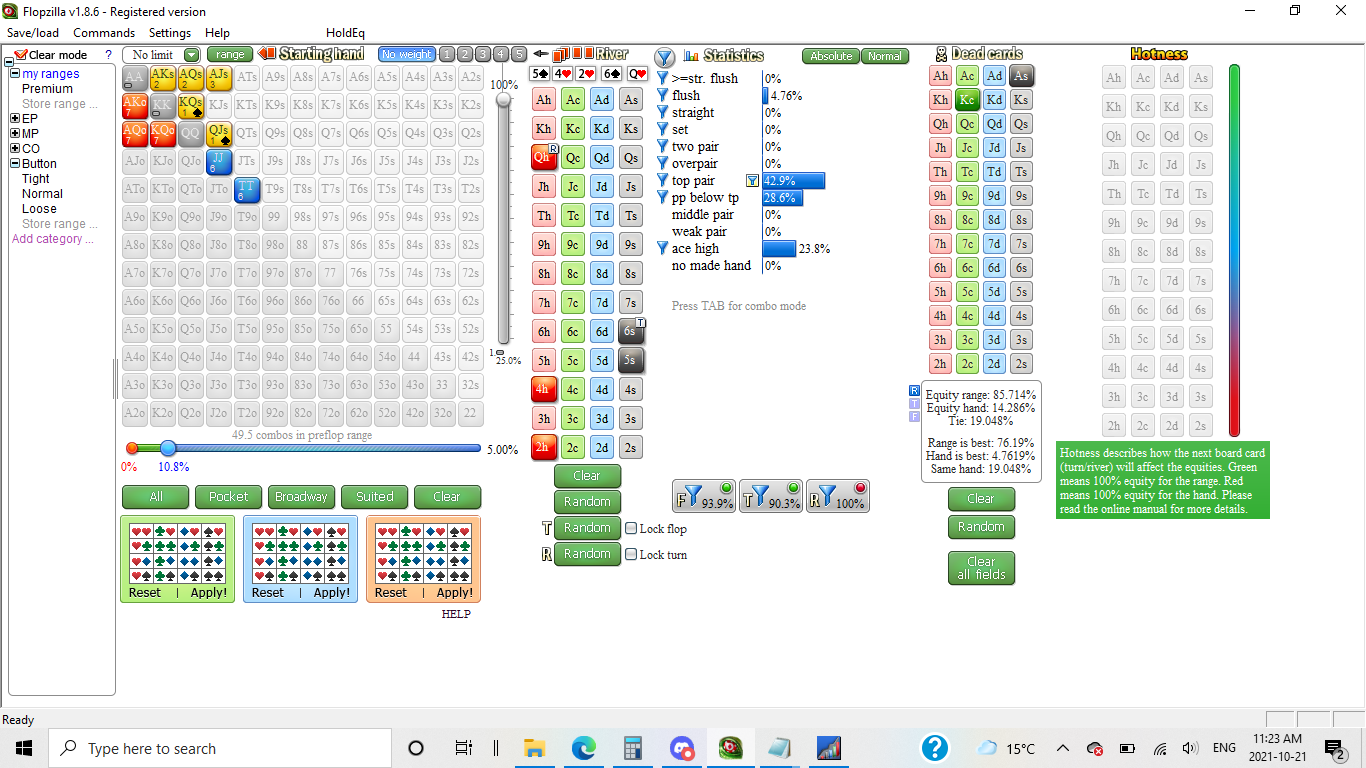Toggle the AKs hand in the starting hand grid
This screenshot has height=768, width=1366.
[x=163, y=77]
